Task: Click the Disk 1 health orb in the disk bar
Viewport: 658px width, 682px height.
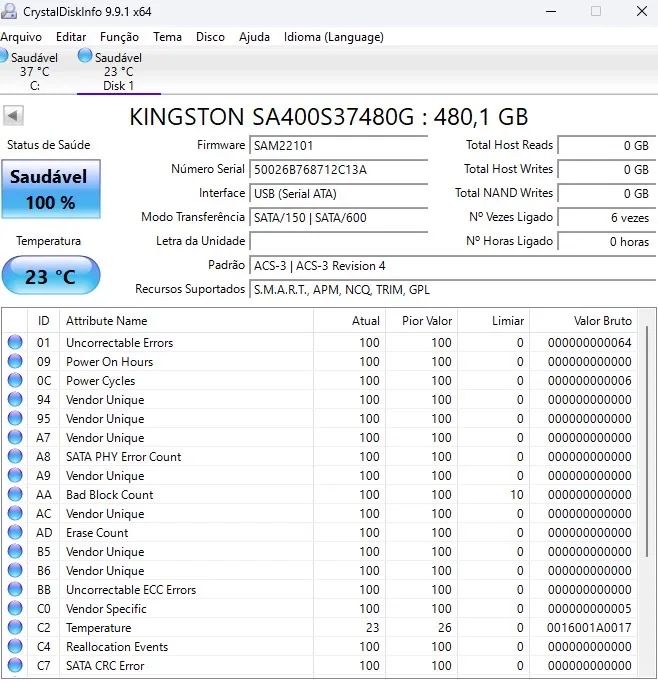Action: [85, 56]
